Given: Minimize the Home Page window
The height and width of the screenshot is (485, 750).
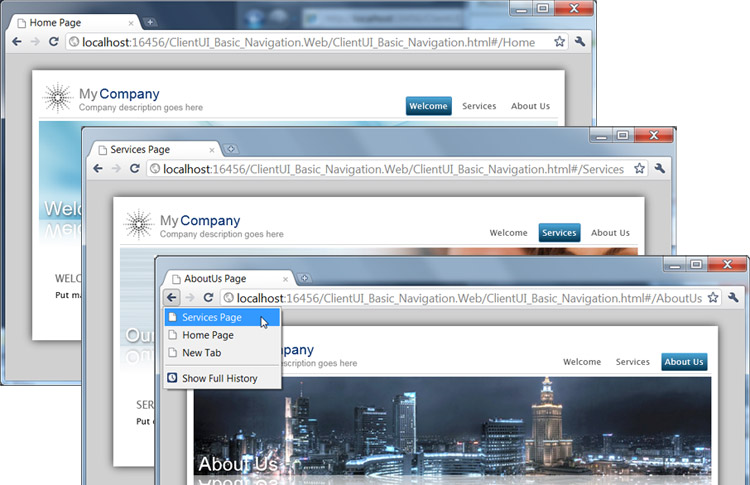Looking at the screenshot, I should (521, 9).
